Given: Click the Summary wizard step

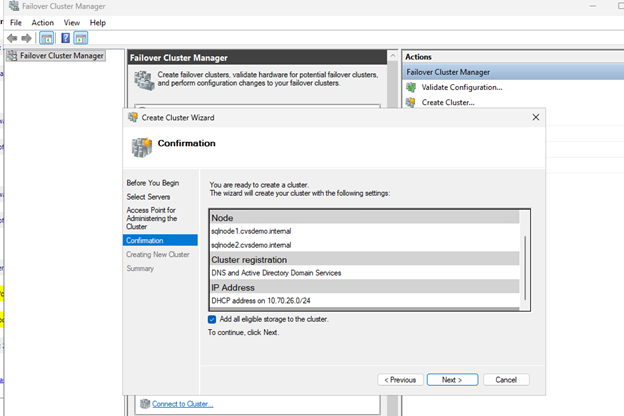Looking at the screenshot, I should click(140, 268).
